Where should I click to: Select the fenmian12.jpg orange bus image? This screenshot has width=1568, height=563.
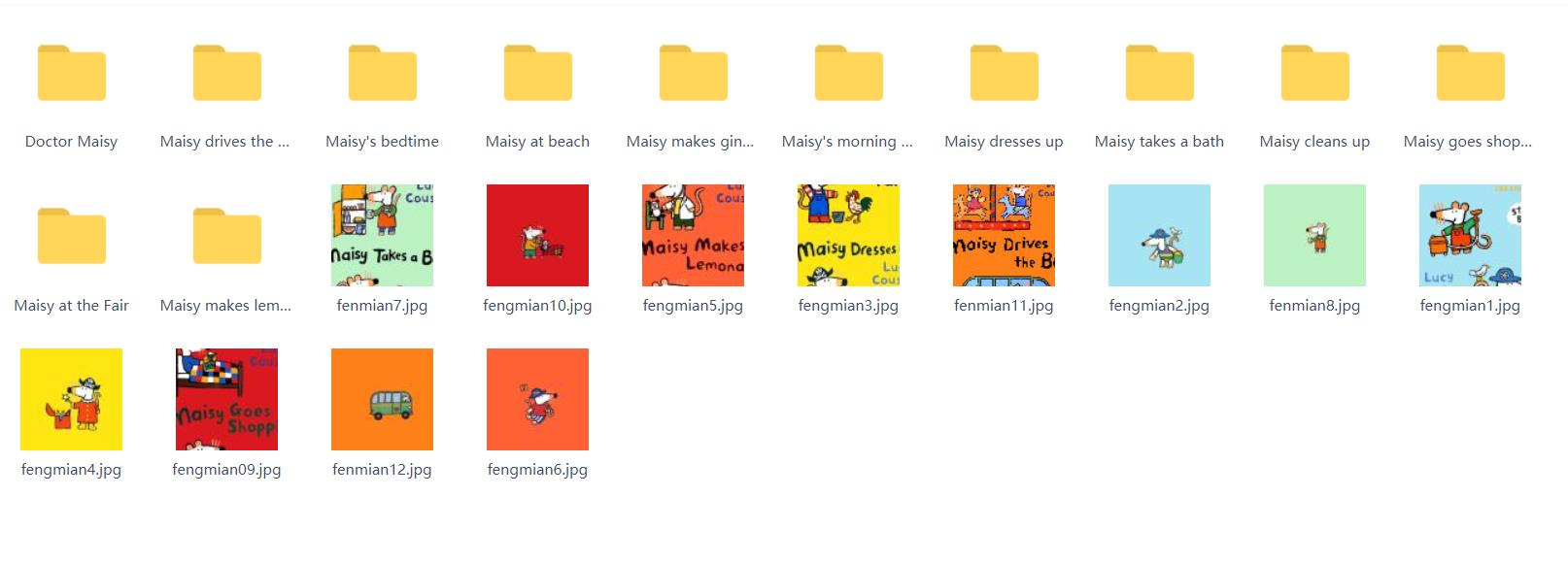(382, 399)
